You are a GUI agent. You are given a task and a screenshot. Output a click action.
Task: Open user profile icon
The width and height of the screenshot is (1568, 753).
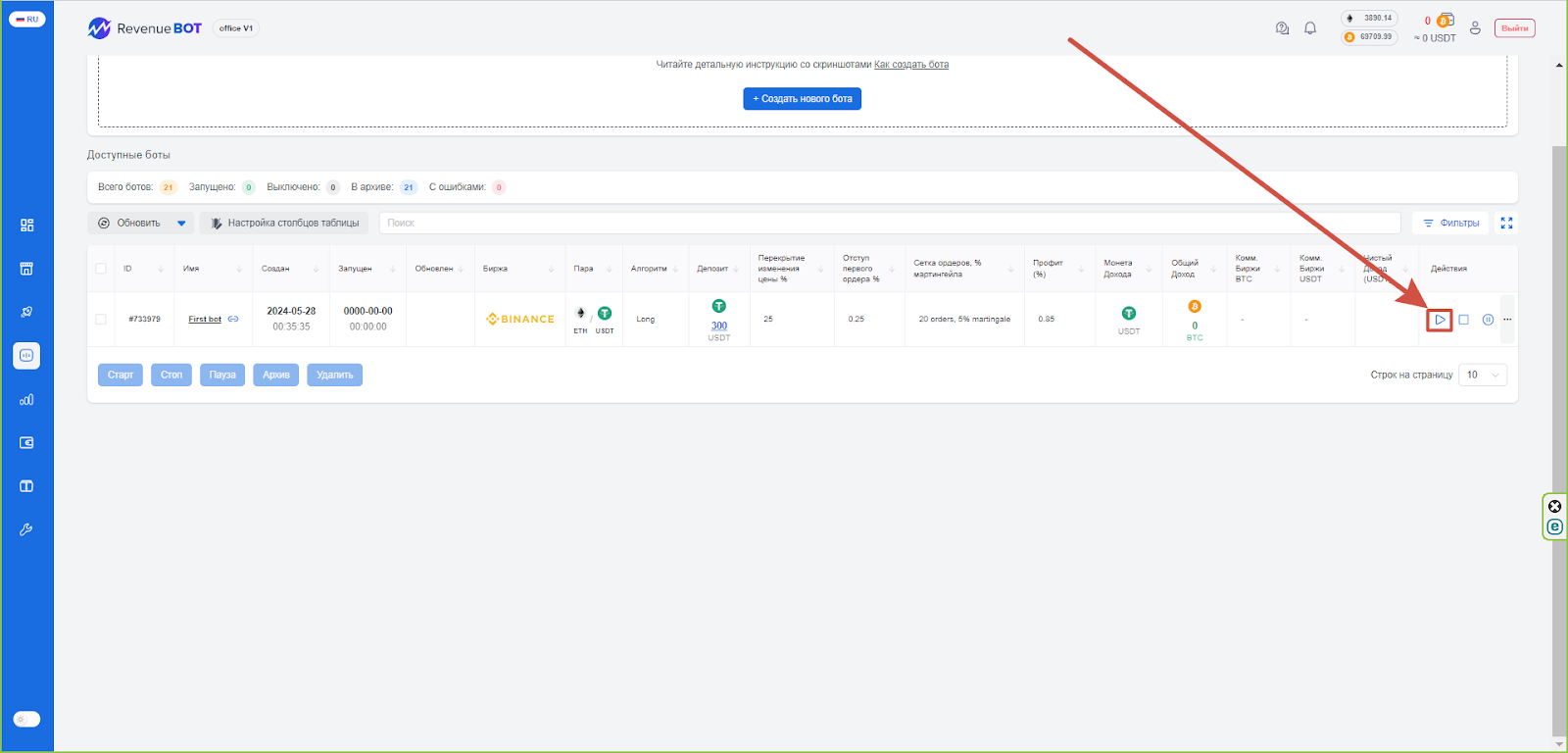pos(1475,28)
